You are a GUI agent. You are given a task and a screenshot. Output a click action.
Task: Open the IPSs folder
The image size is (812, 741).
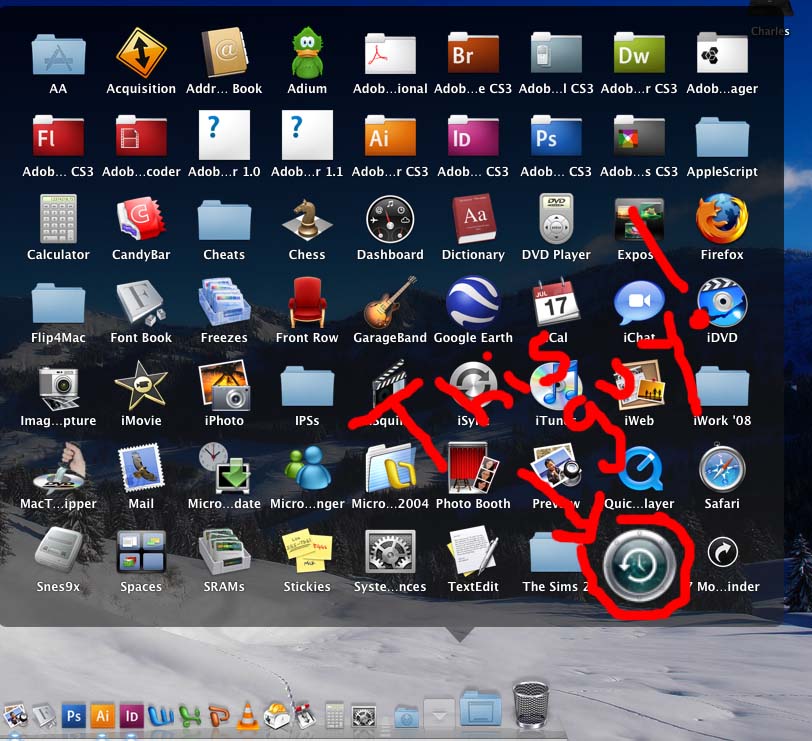(307, 386)
